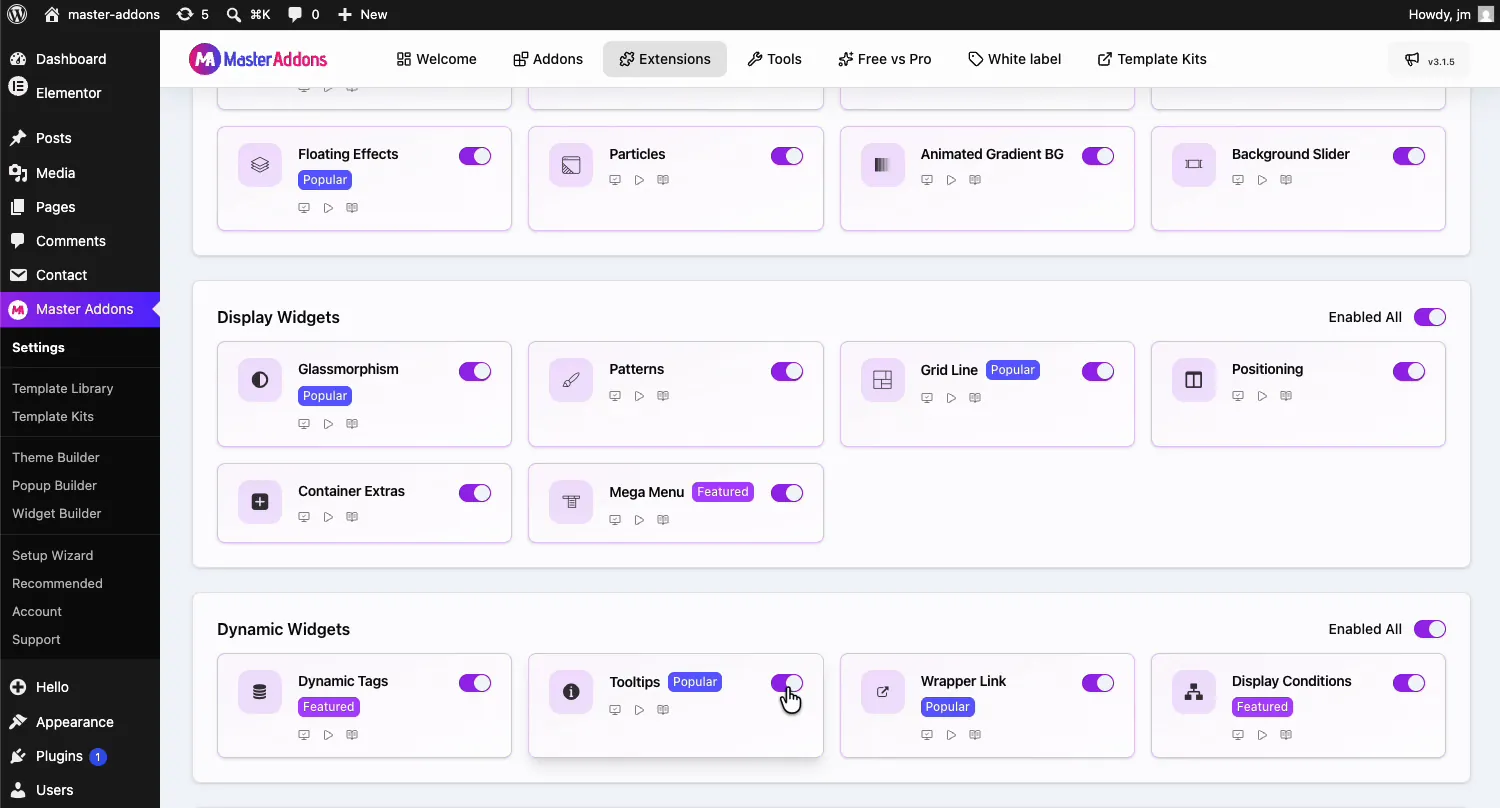
Task: Toggle the Animated Gradient BG switch
Action: pyautogui.click(x=1098, y=156)
